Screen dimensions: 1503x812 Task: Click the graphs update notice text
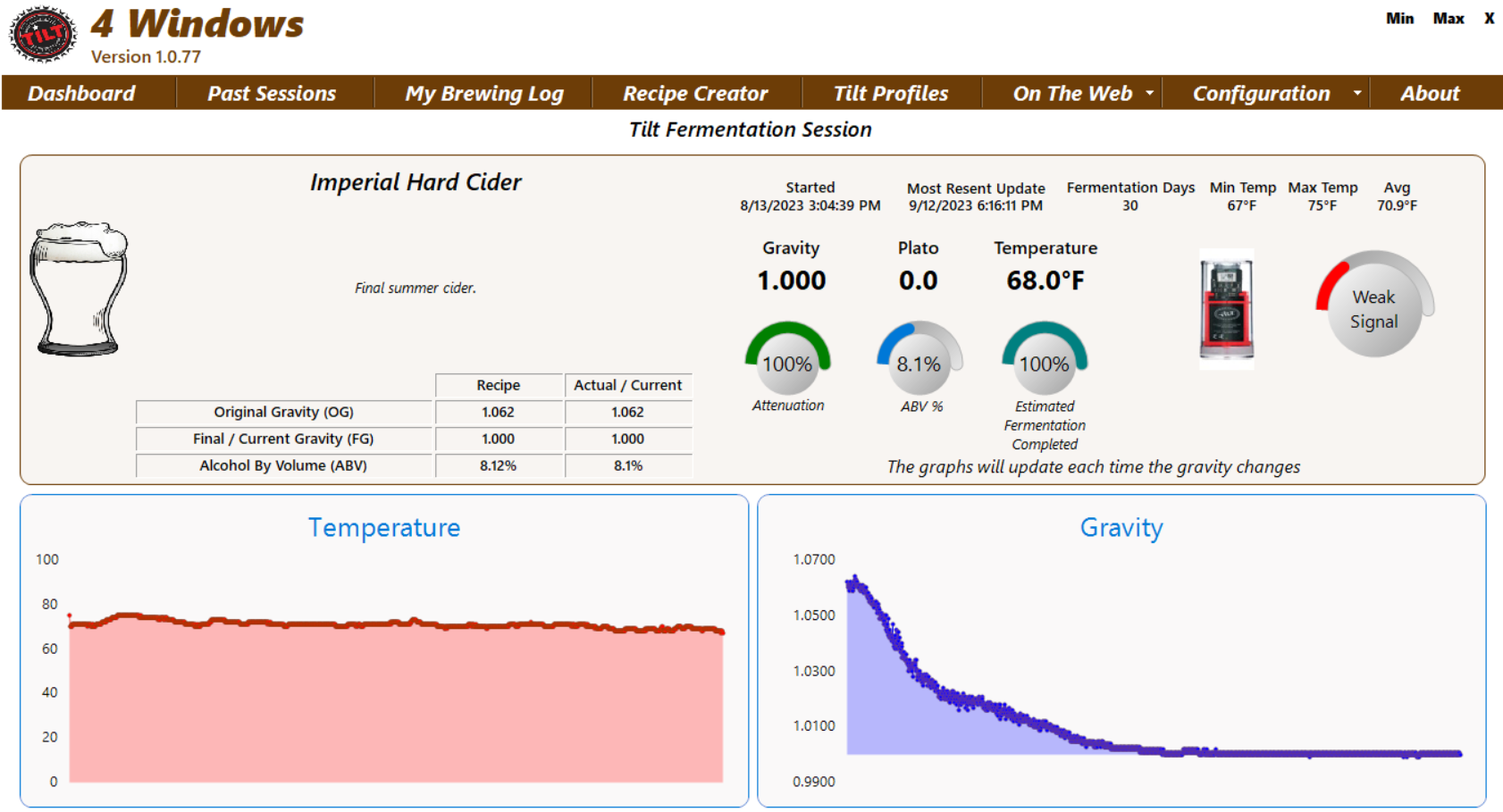coord(1094,466)
